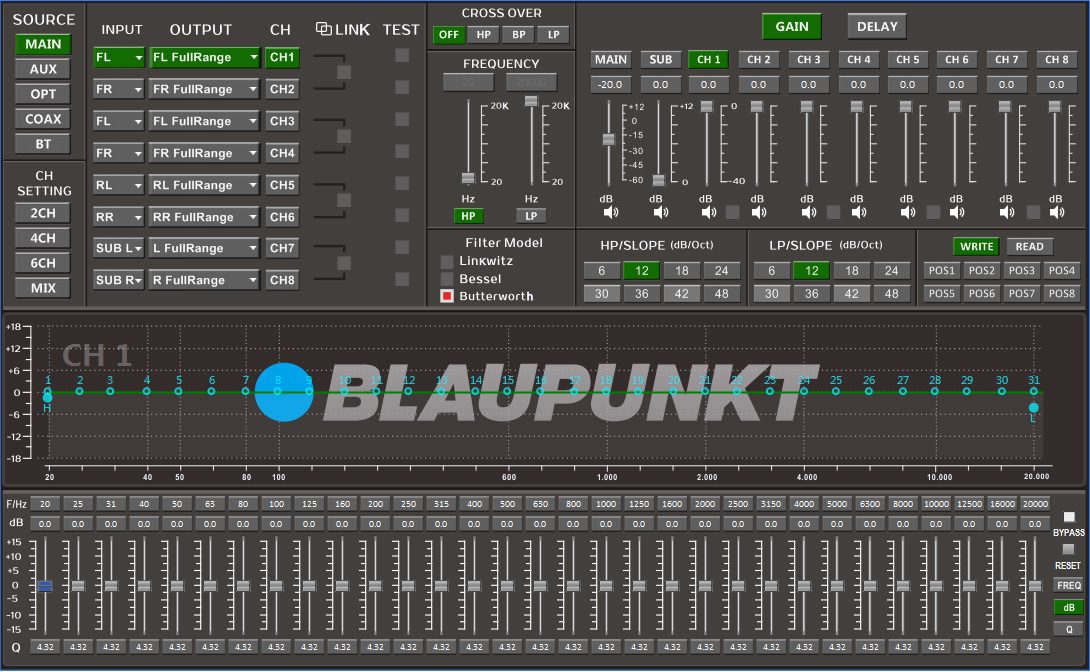Select the Linkwitz filter model checkbox
The width and height of the screenshot is (1090, 672).
tap(447, 261)
